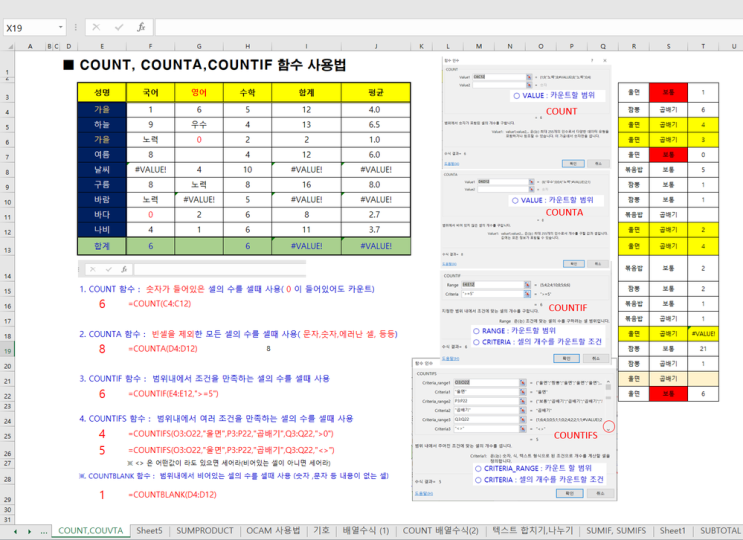743x540 pixels.
Task: Select the formula text '=COUNT(C4:C12)'
Action: pos(160,304)
